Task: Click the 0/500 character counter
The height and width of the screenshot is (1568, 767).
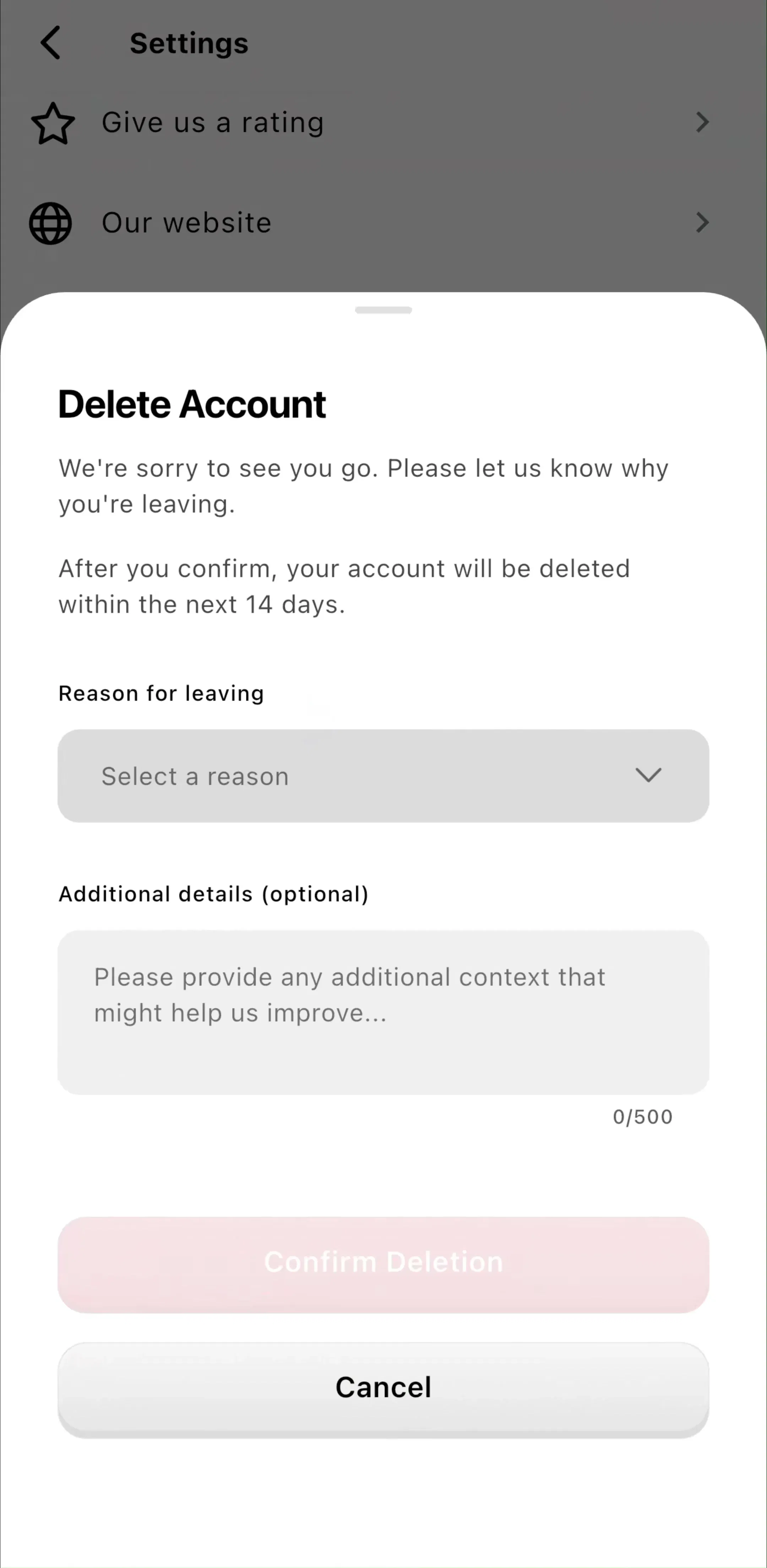Action: pyautogui.click(x=643, y=1117)
